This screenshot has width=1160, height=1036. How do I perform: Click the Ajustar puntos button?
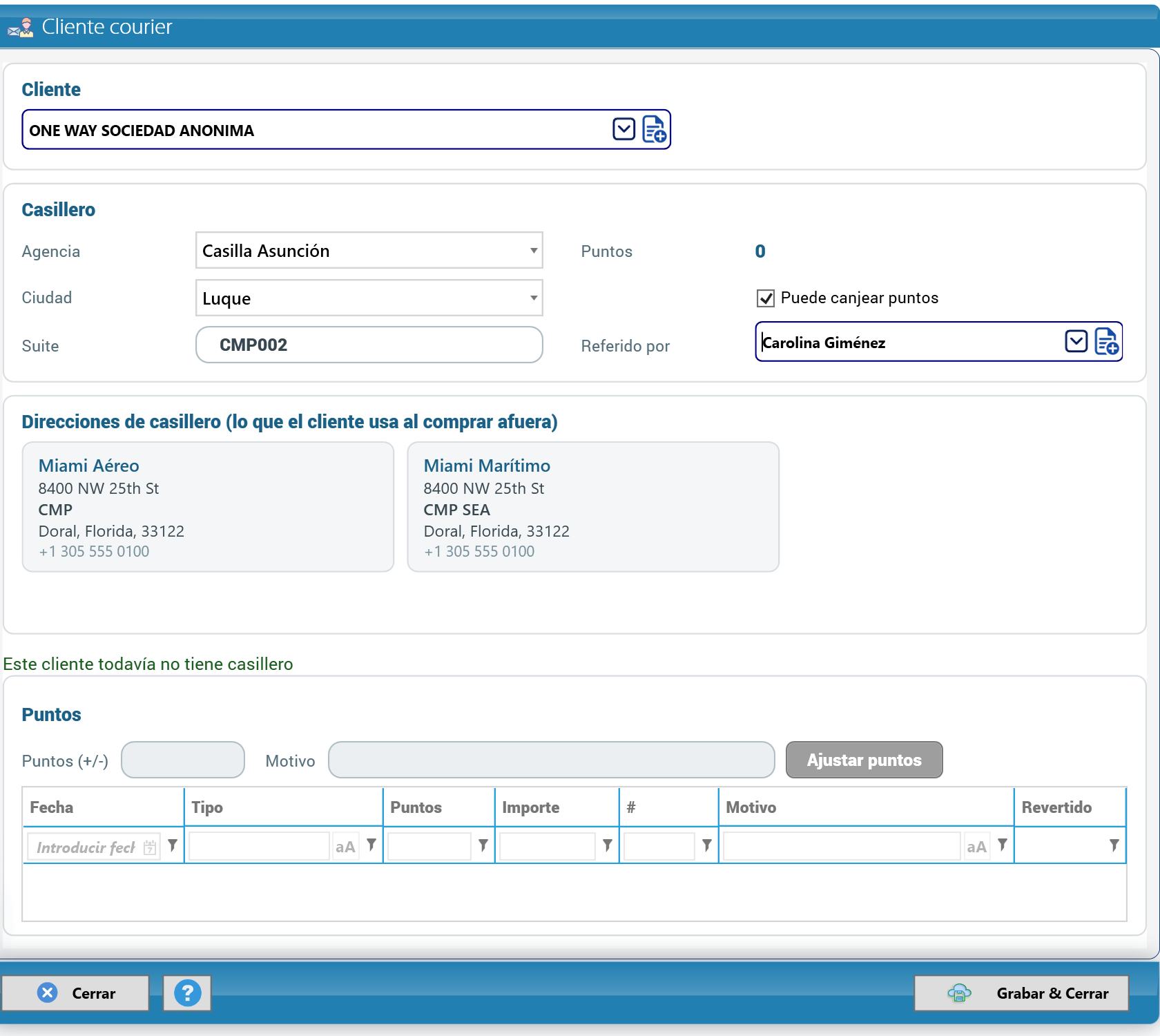864,760
